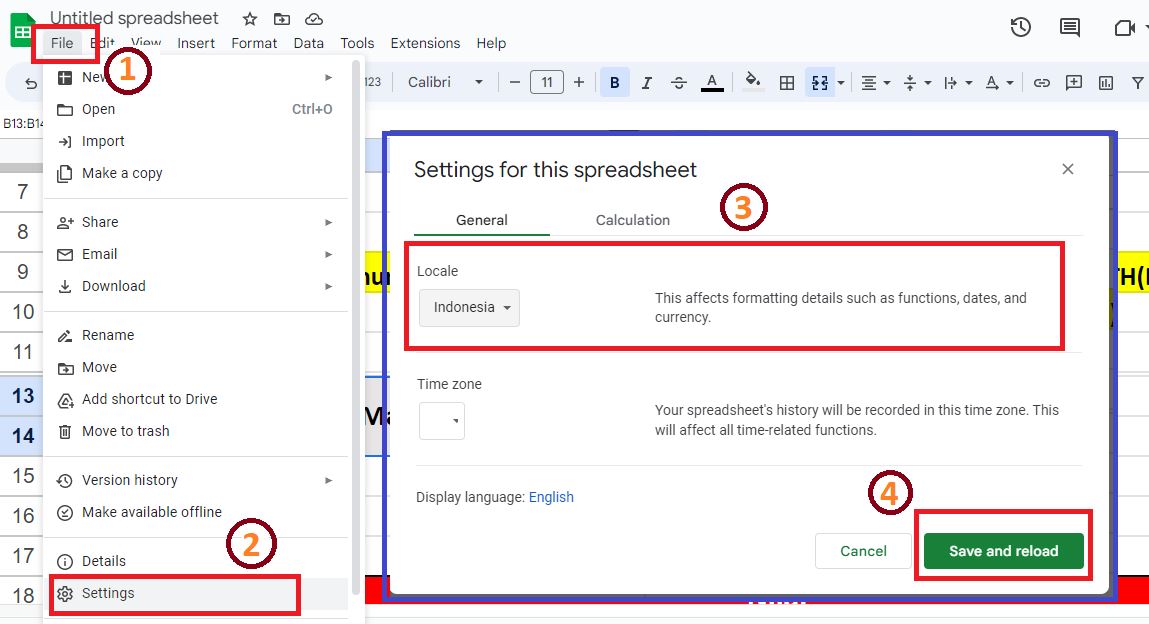Viewport: 1149px width, 624px height.
Task: Open cell borders tool
Action: click(x=787, y=83)
